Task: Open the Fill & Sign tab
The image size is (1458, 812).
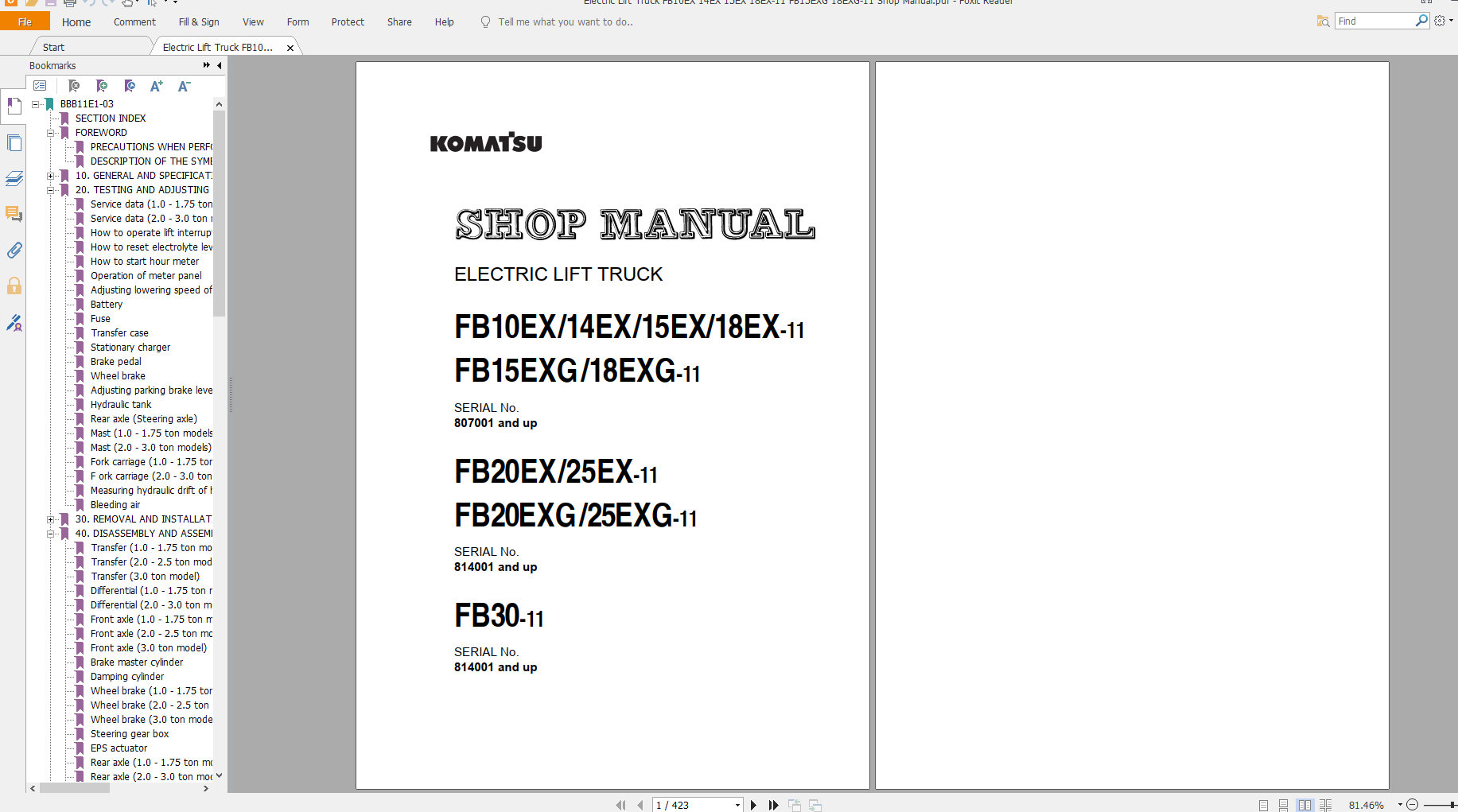Action: click(199, 21)
